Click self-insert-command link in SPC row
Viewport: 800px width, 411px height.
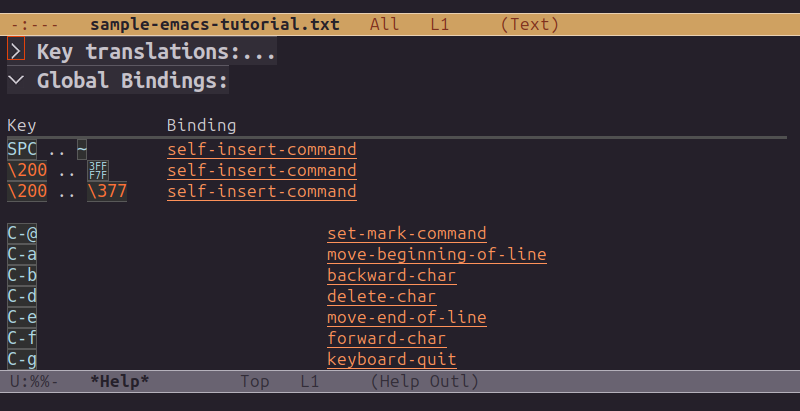pos(261,150)
